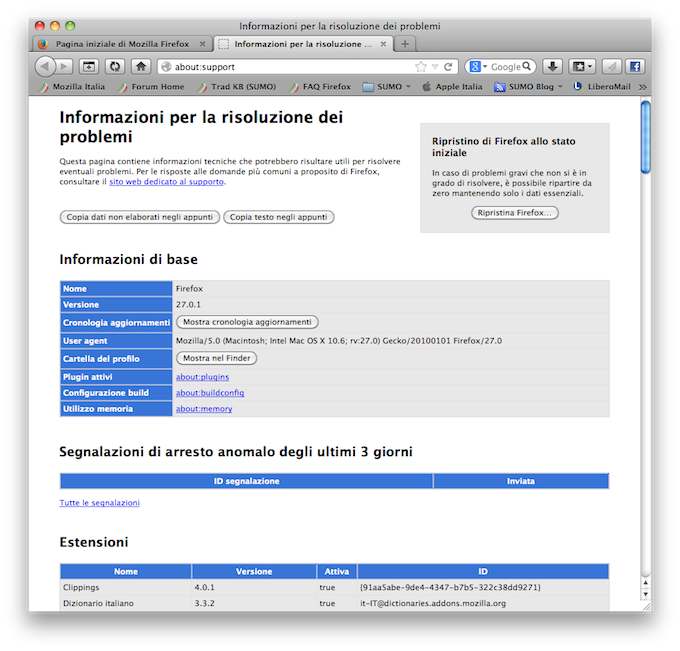Click Mostra cronologia aggiornamenti button
This screenshot has height=651, width=680.
247,322
